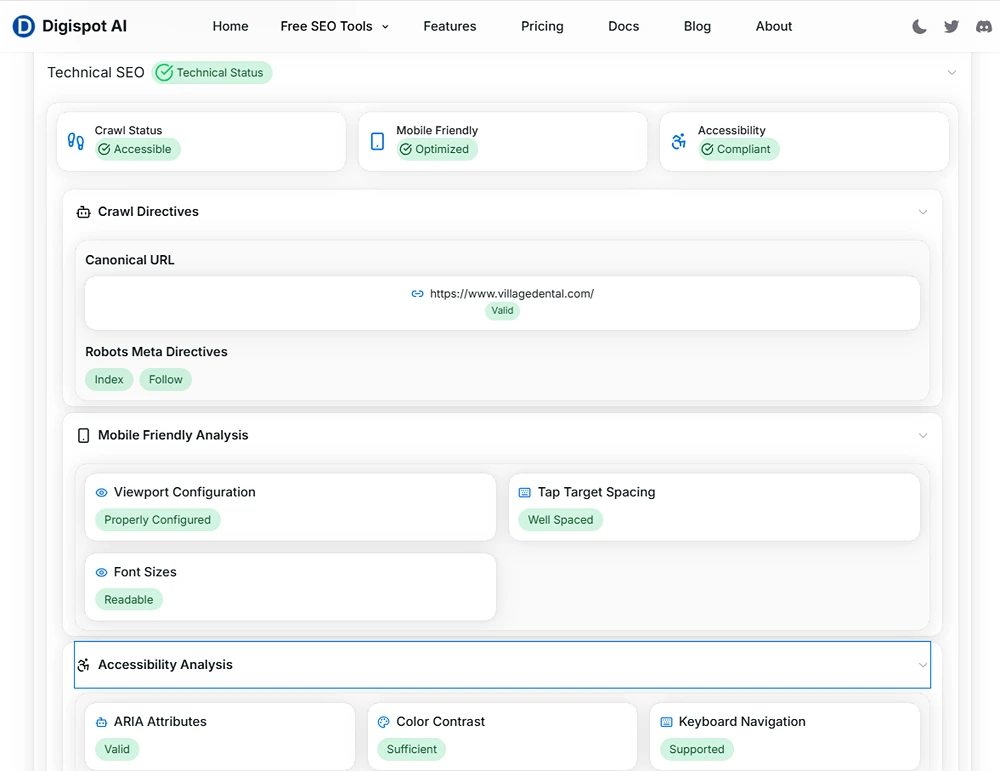Open the Features page
This screenshot has height=771, width=1000.
[450, 26]
